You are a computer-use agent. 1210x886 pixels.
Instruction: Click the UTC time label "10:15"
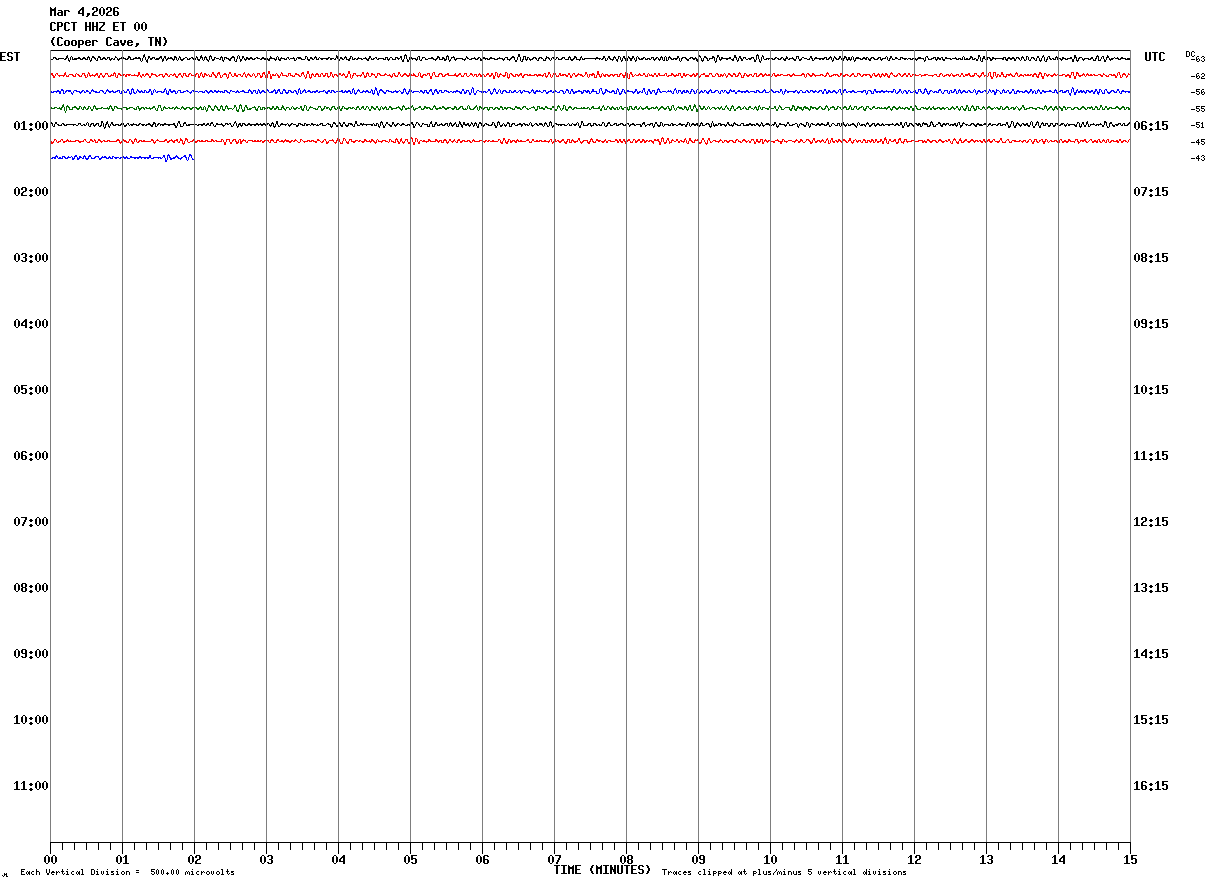click(1151, 390)
